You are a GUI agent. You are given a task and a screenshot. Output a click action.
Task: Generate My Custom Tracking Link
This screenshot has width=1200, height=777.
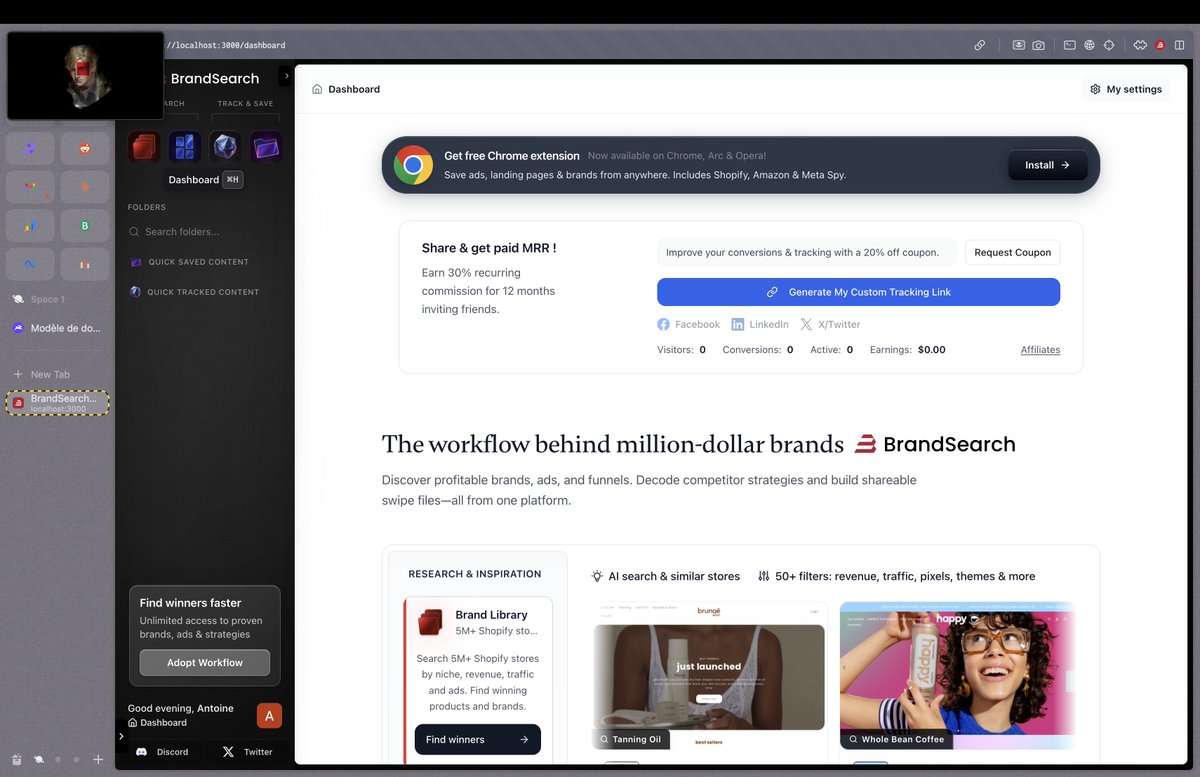click(x=858, y=292)
